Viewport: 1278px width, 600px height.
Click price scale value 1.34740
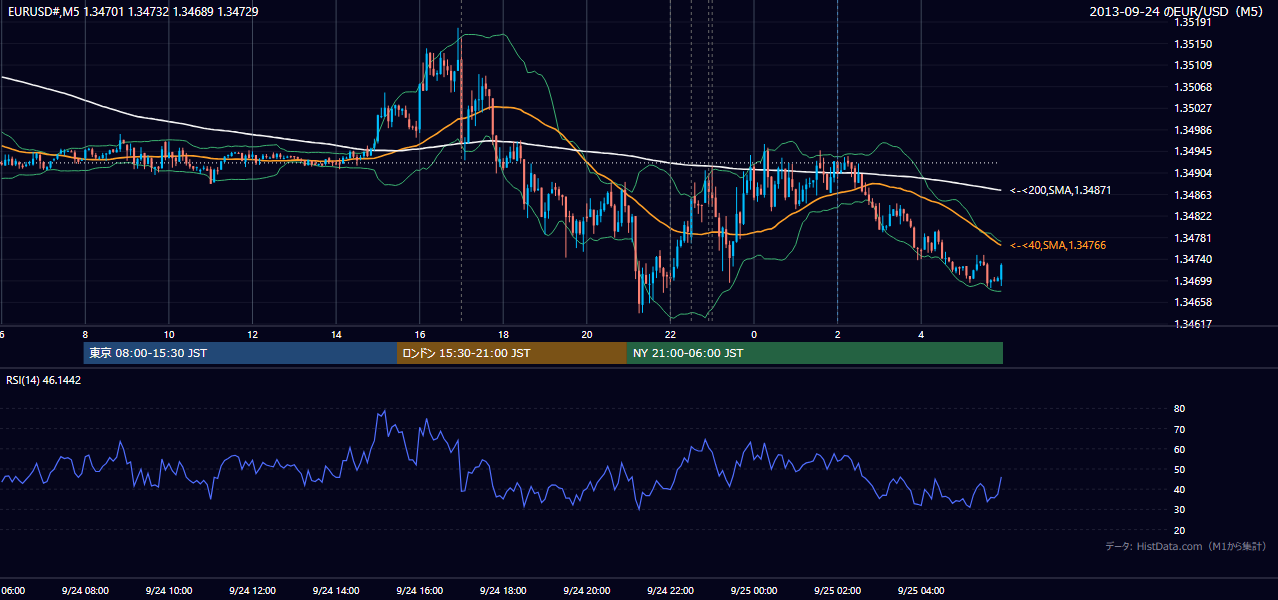(x=1193, y=259)
